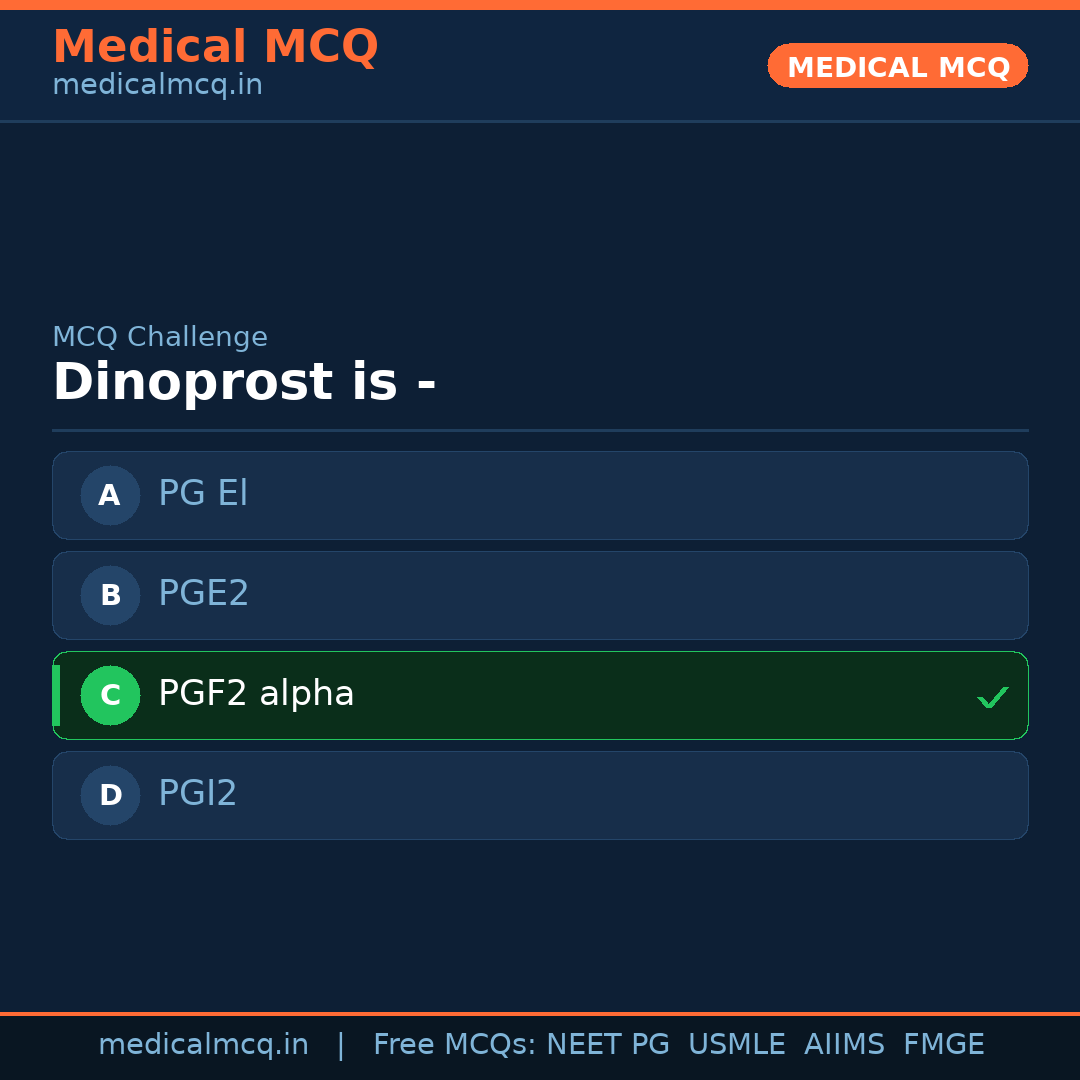
Task: Click the "MCQ Challenge" label
Action: (x=160, y=337)
